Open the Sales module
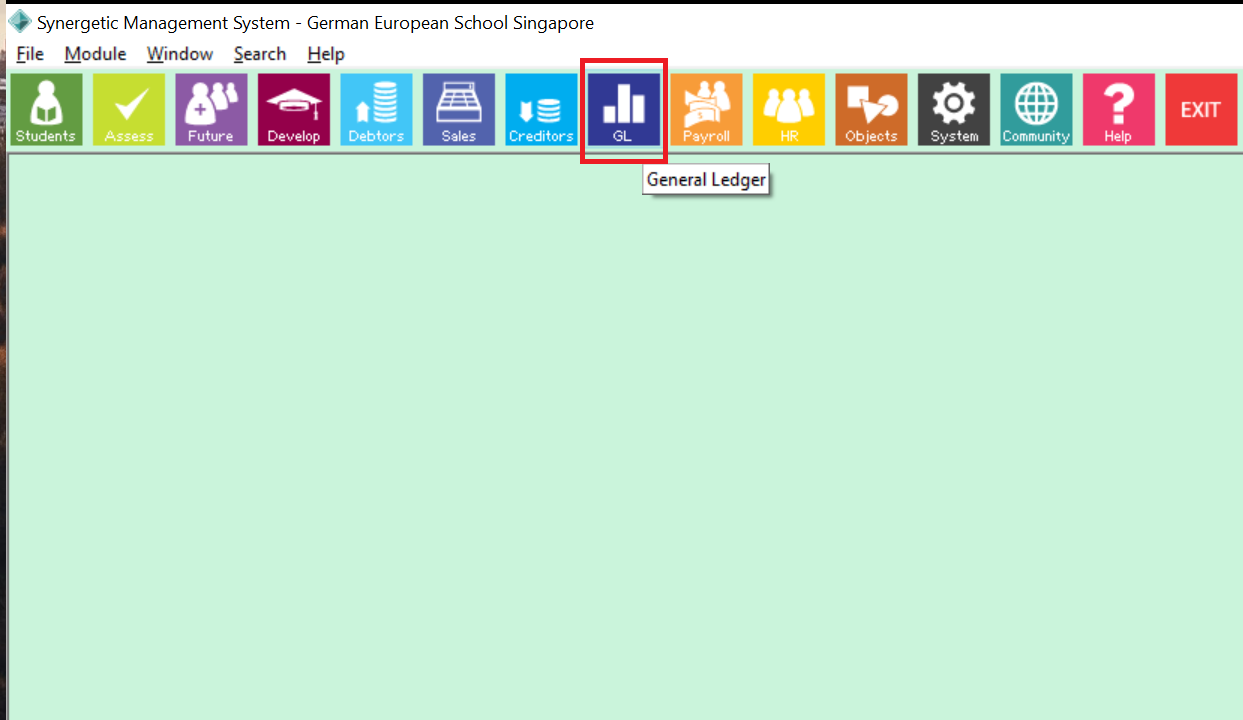 click(458, 109)
